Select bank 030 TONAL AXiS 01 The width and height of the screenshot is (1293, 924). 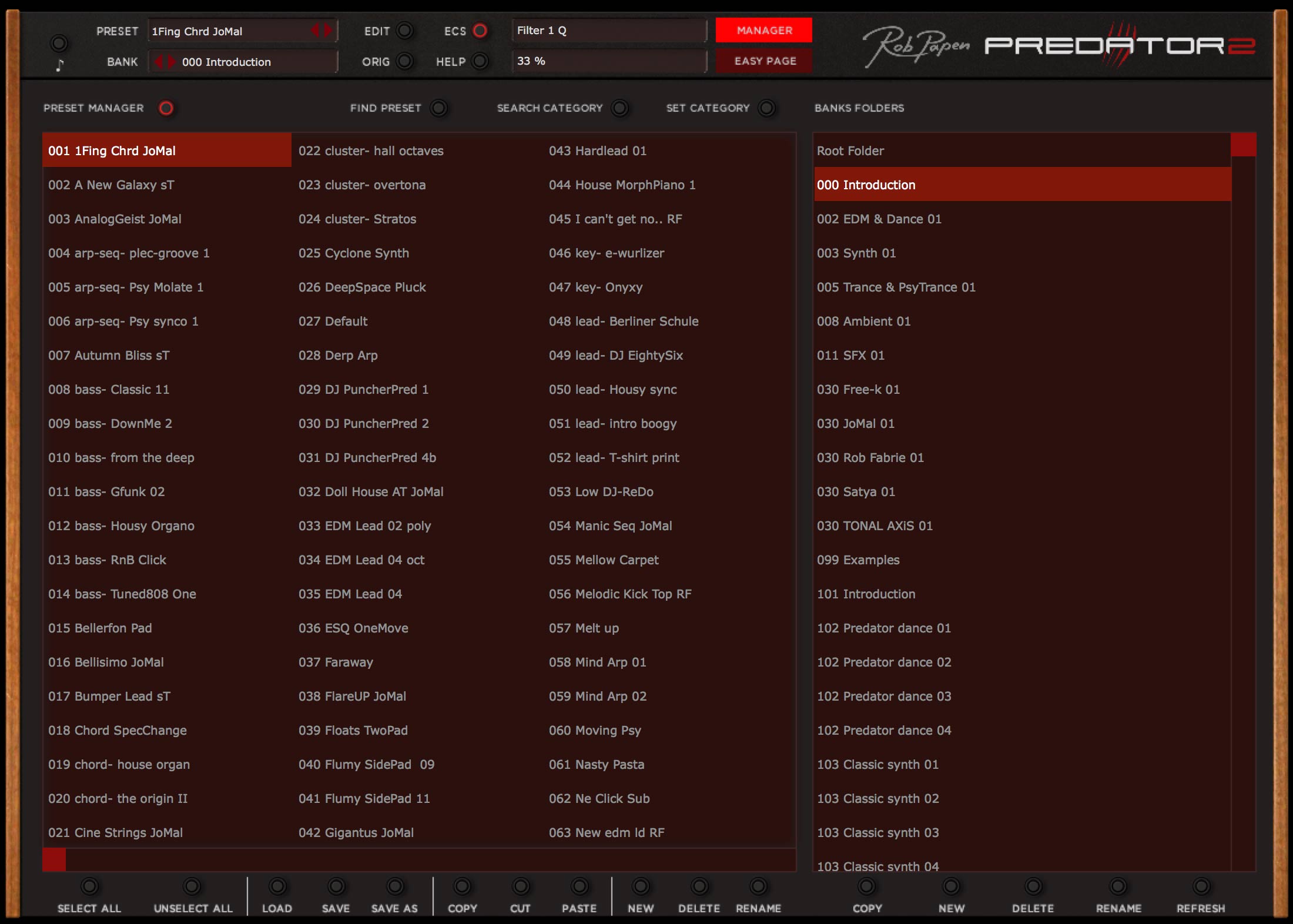[x=1022, y=525]
